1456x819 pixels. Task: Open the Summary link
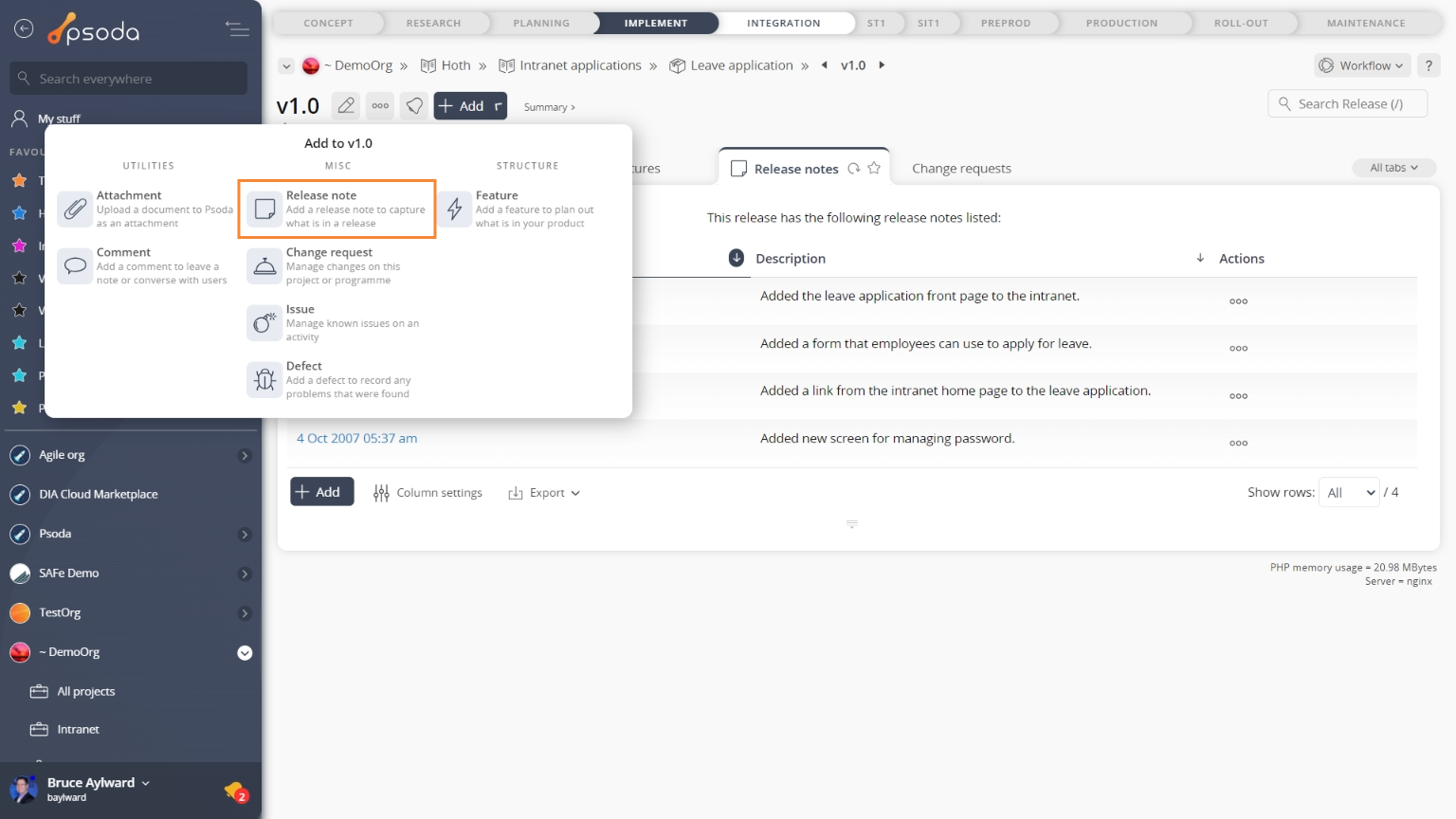[550, 107]
